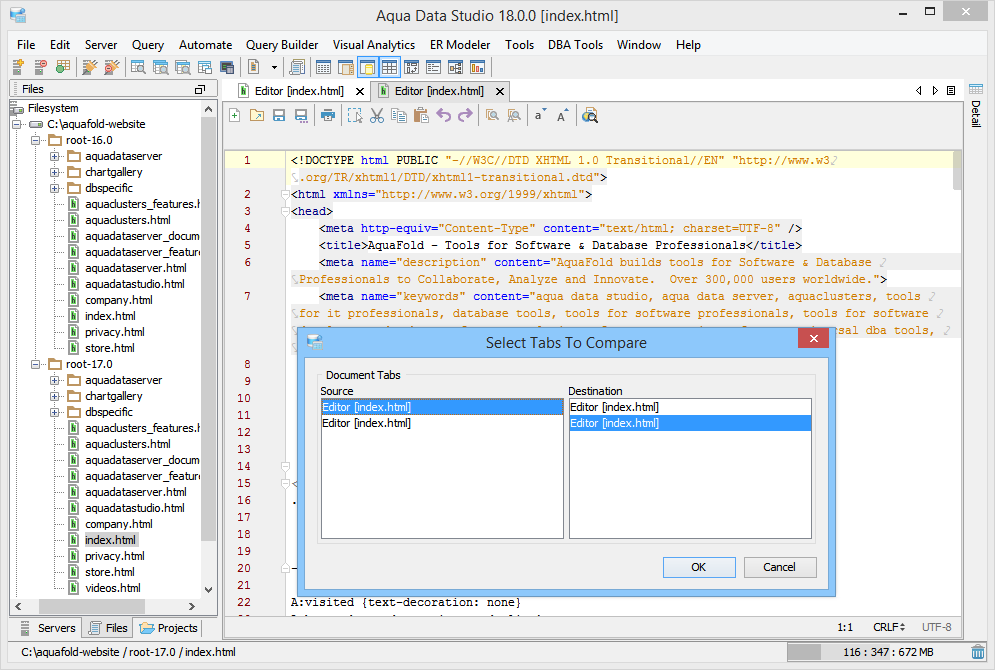995x670 pixels.
Task: Click the Select All dashed-box icon
Action: click(x=355, y=115)
